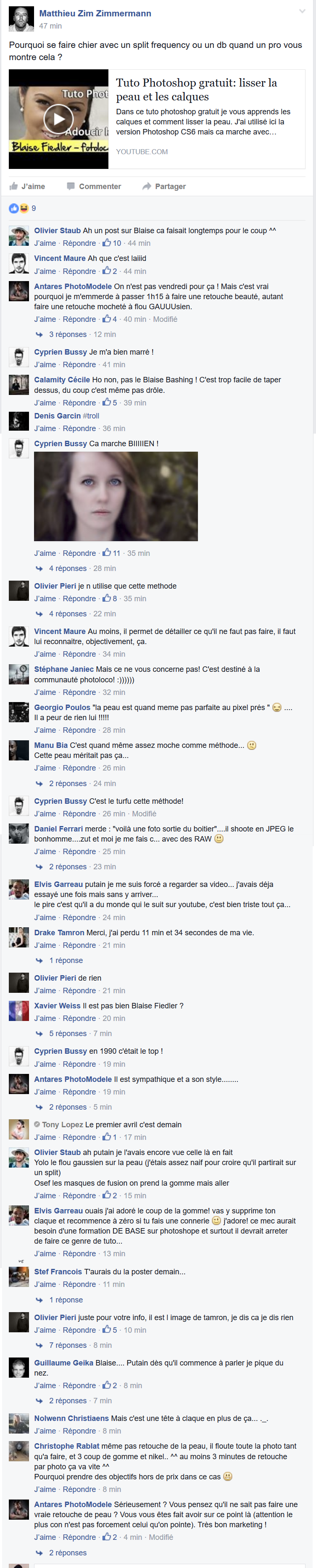Click Stef Francois's profile avatar

tap(19, 1277)
